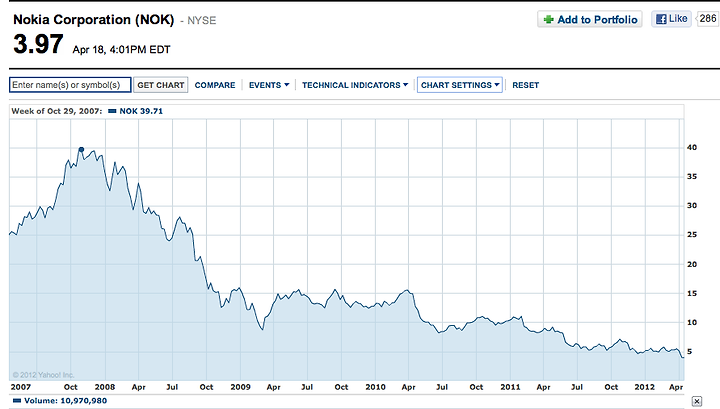720x409 pixels.
Task: Click the 20 y-axis value
Action: 692,264
